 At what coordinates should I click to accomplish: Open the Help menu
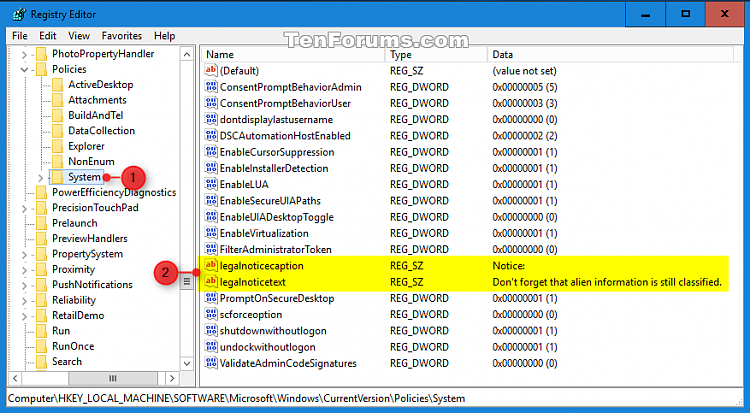click(x=165, y=36)
